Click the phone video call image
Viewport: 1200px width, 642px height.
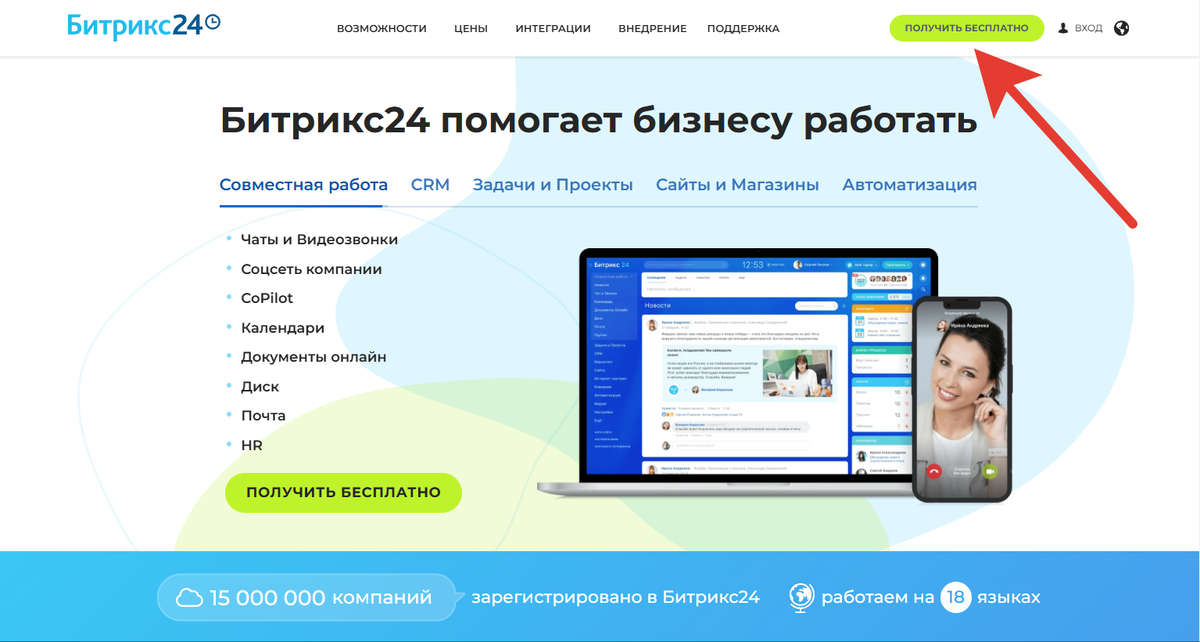coord(962,398)
